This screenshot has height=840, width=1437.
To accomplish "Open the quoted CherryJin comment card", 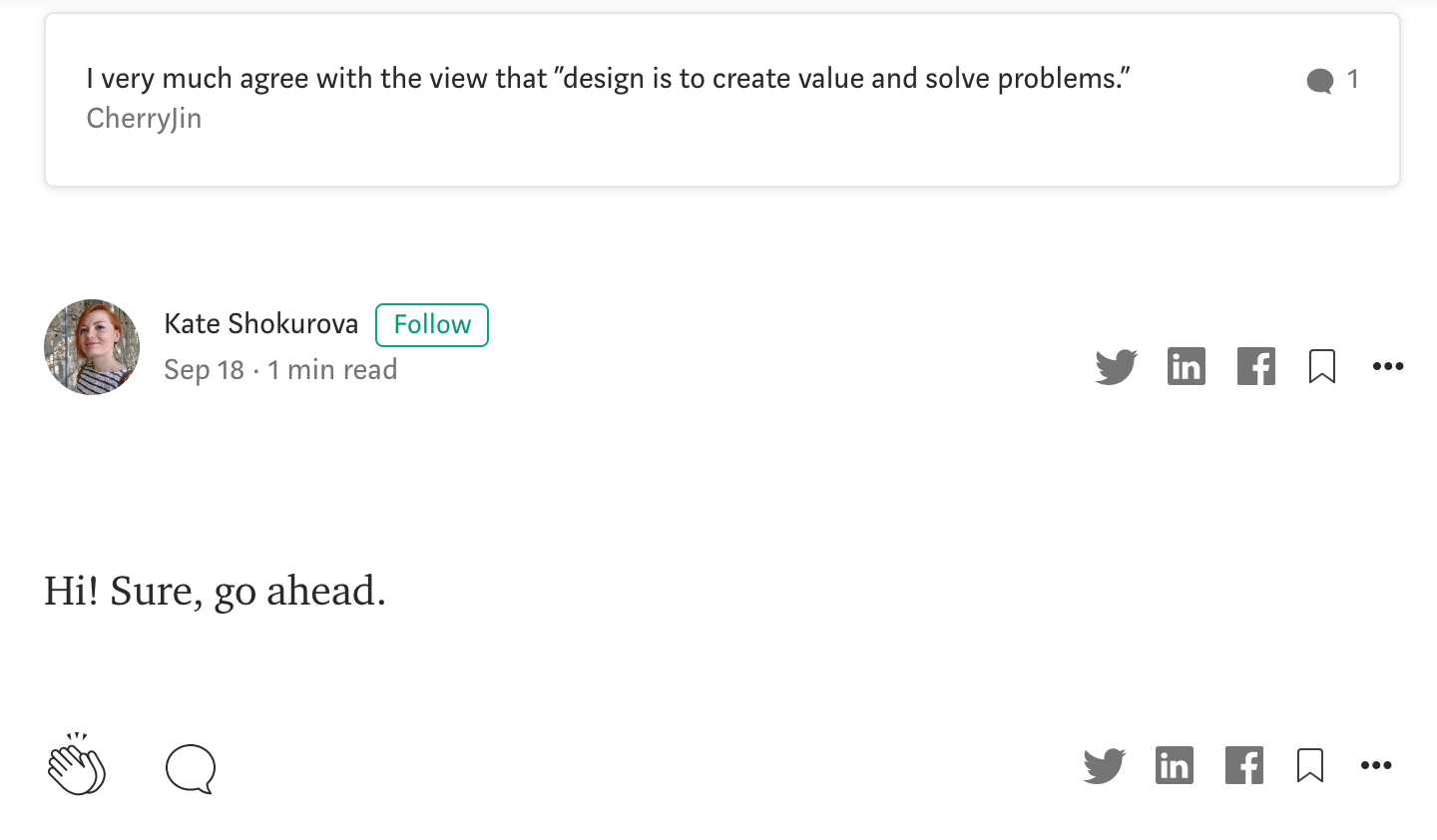I will tap(699, 100).
